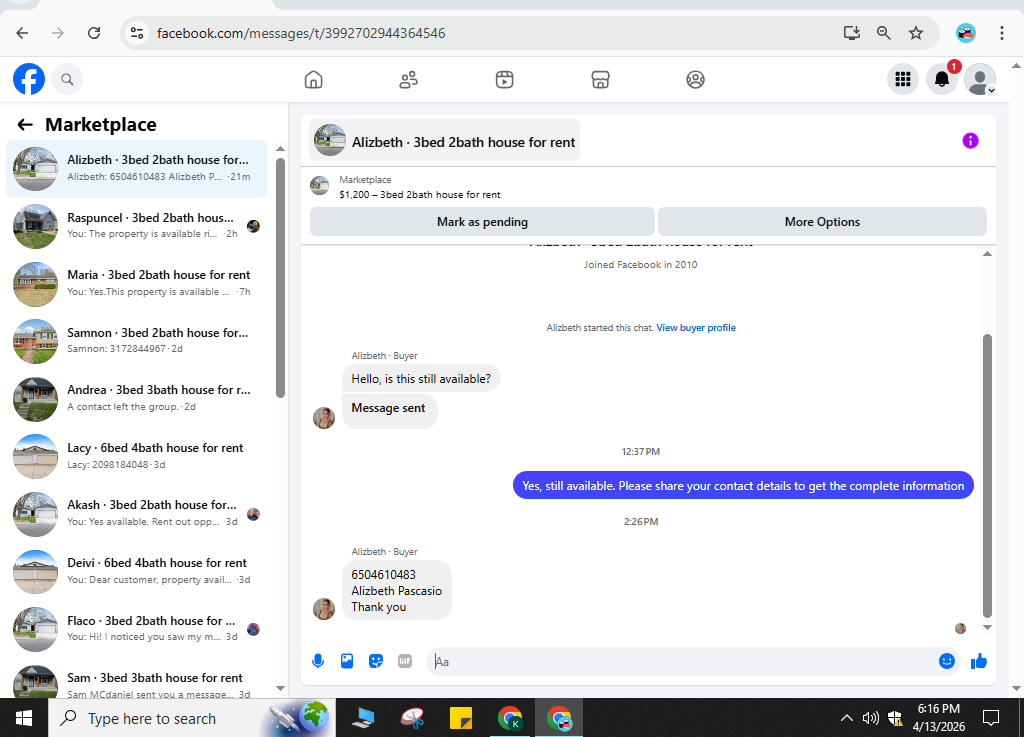Click the message '6504610483 Alizbeth Pascasio Thank you'

pyautogui.click(x=396, y=590)
